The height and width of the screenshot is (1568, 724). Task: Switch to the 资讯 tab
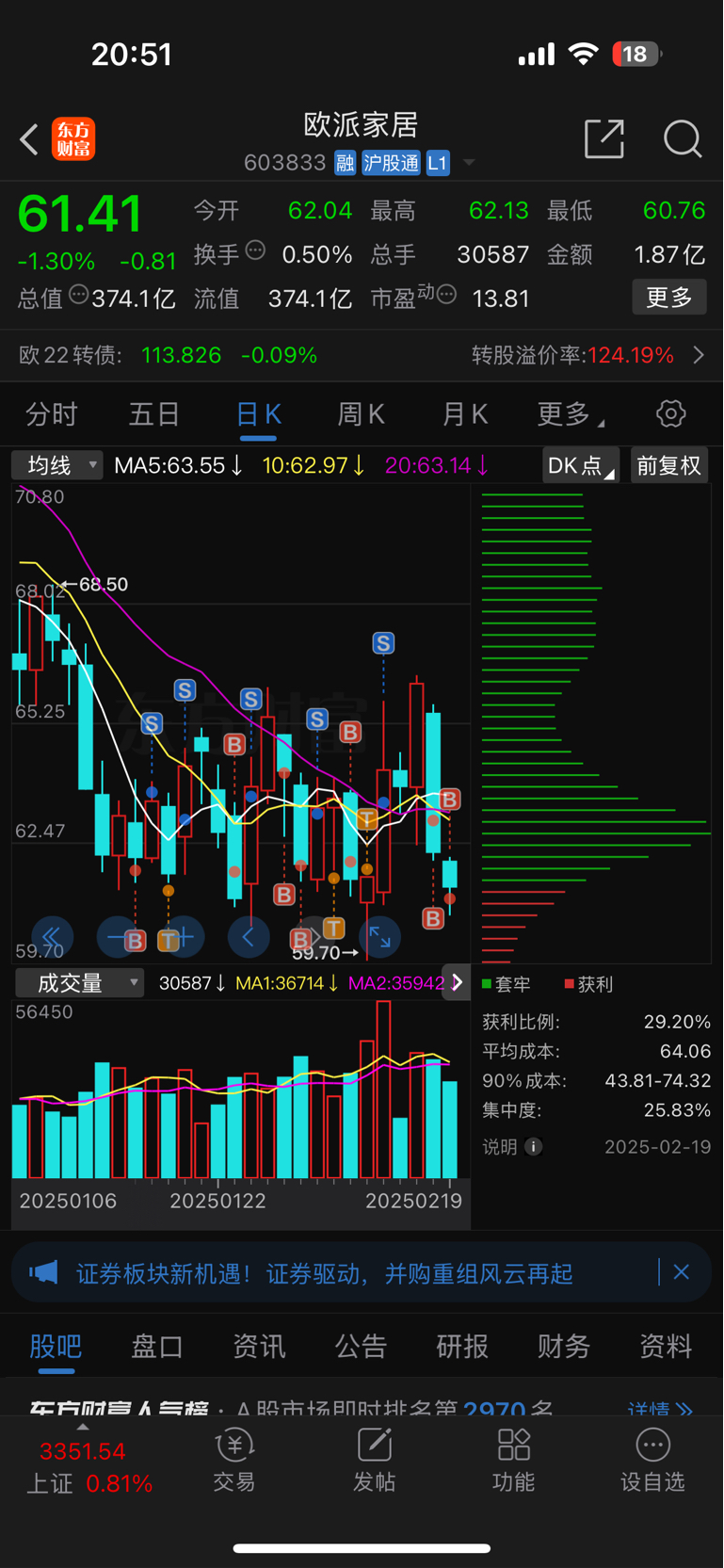tap(259, 1346)
